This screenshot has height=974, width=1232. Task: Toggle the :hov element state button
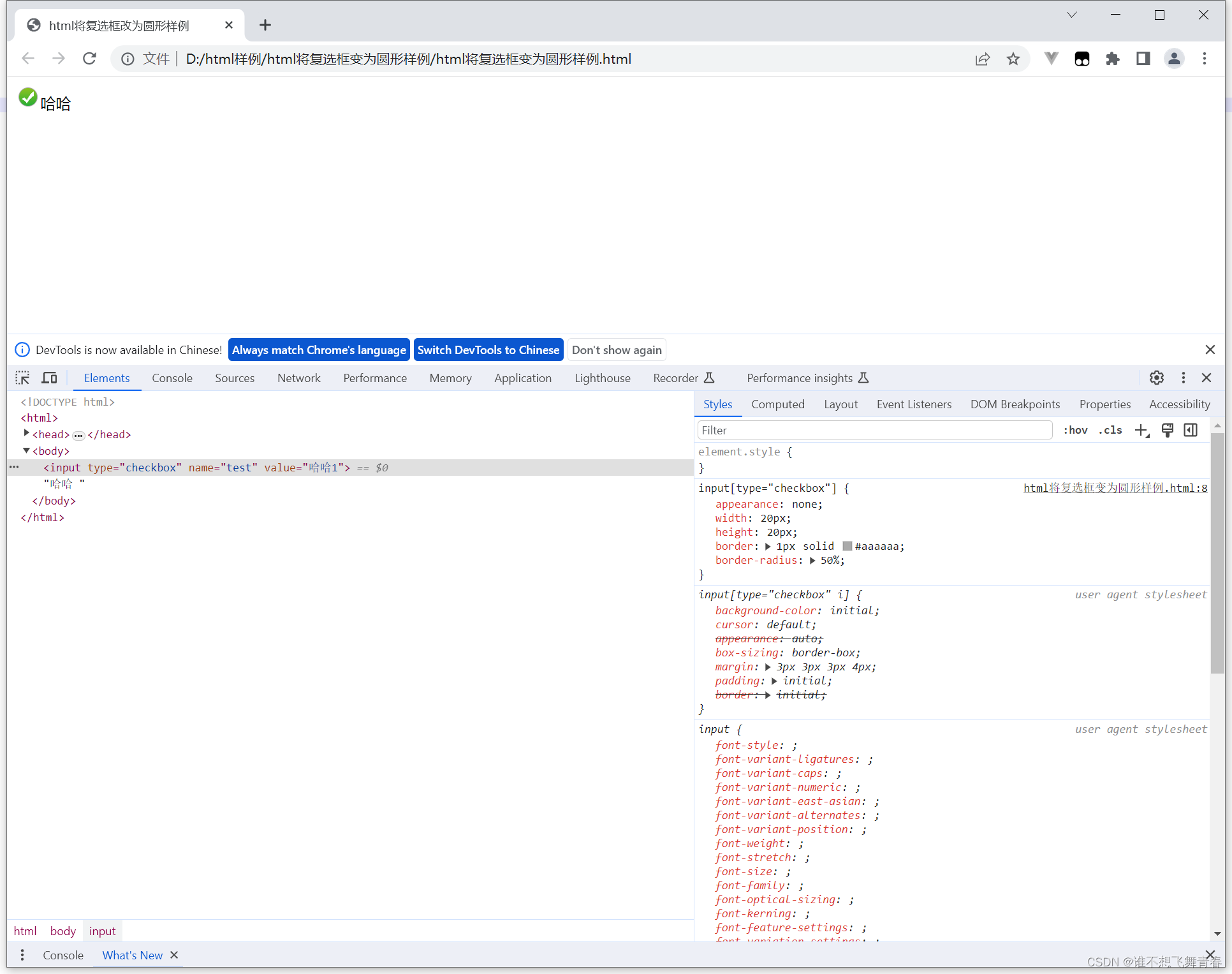[1076, 430]
